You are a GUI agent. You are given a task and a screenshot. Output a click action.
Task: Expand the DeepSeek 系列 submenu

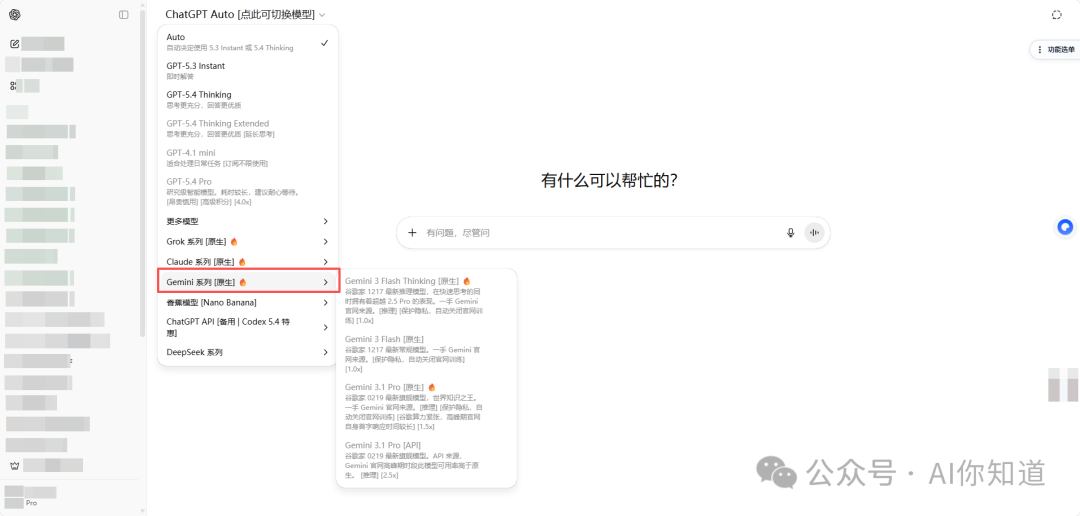(x=247, y=353)
